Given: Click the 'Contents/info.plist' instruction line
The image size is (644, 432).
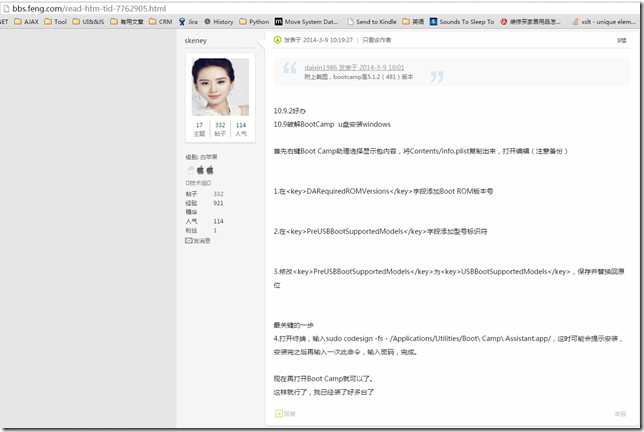Looking at the screenshot, I should pyautogui.click(x=421, y=151).
